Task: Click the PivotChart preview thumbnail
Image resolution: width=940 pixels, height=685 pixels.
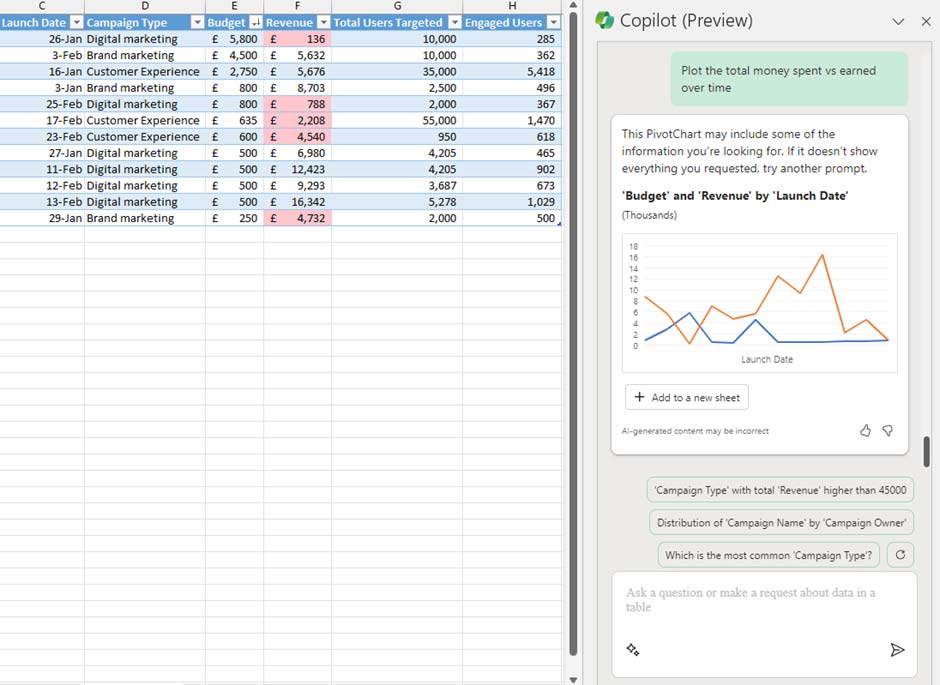Action: point(764,300)
